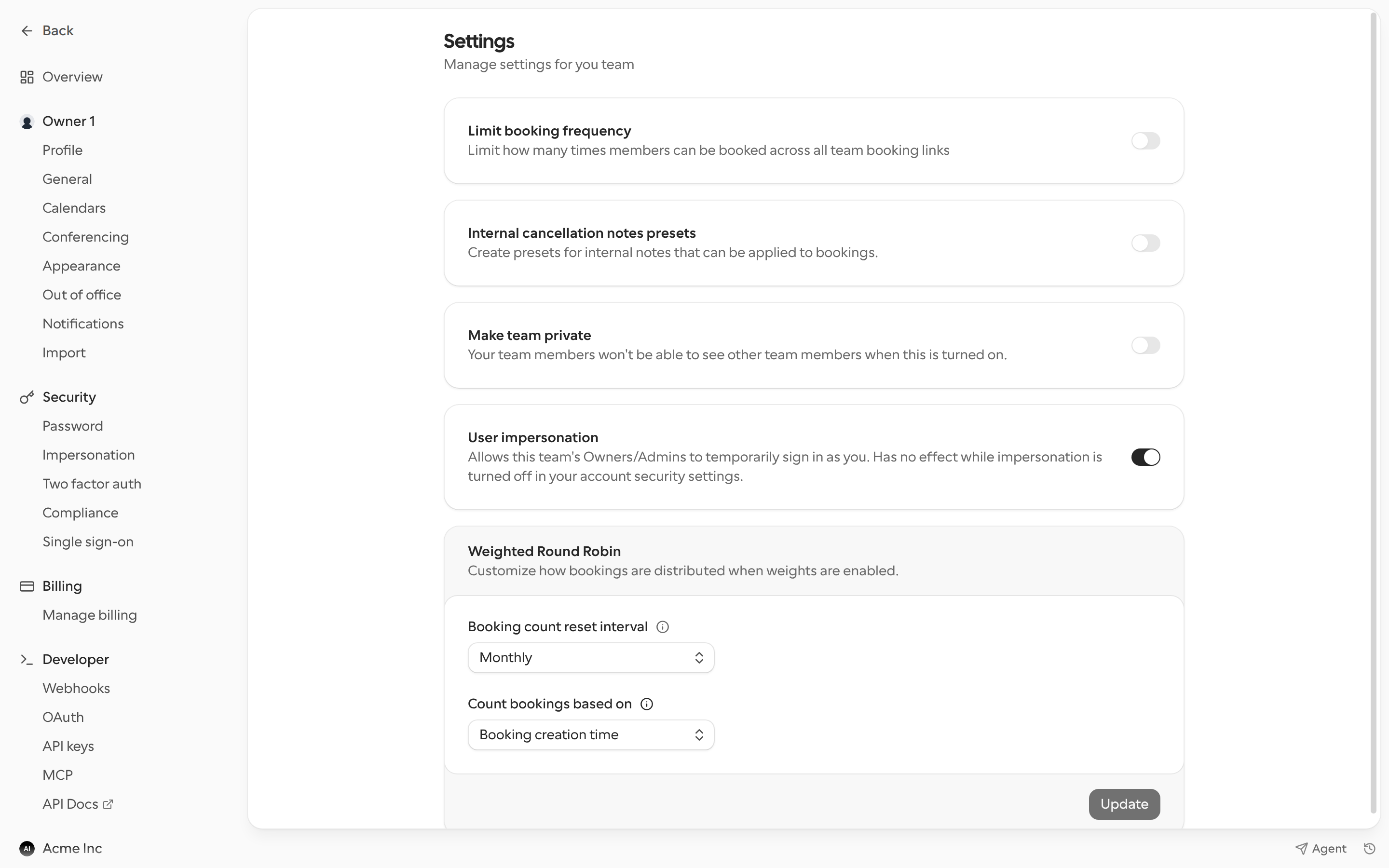Disable User impersonation toggle
Screen dimensions: 1389x868
[1145, 457]
